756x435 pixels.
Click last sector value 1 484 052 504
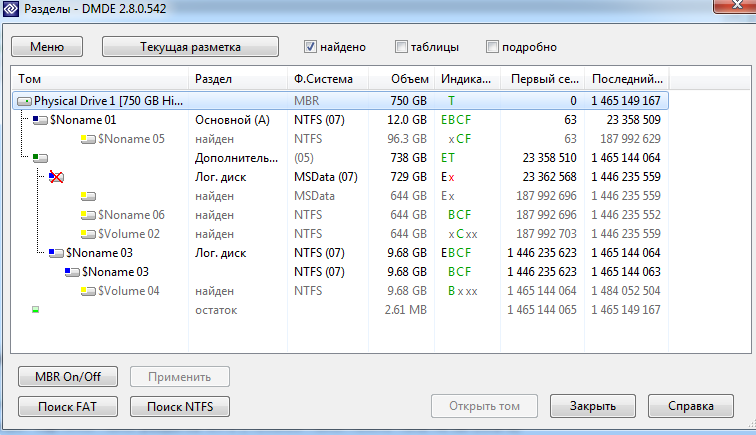coord(626,291)
